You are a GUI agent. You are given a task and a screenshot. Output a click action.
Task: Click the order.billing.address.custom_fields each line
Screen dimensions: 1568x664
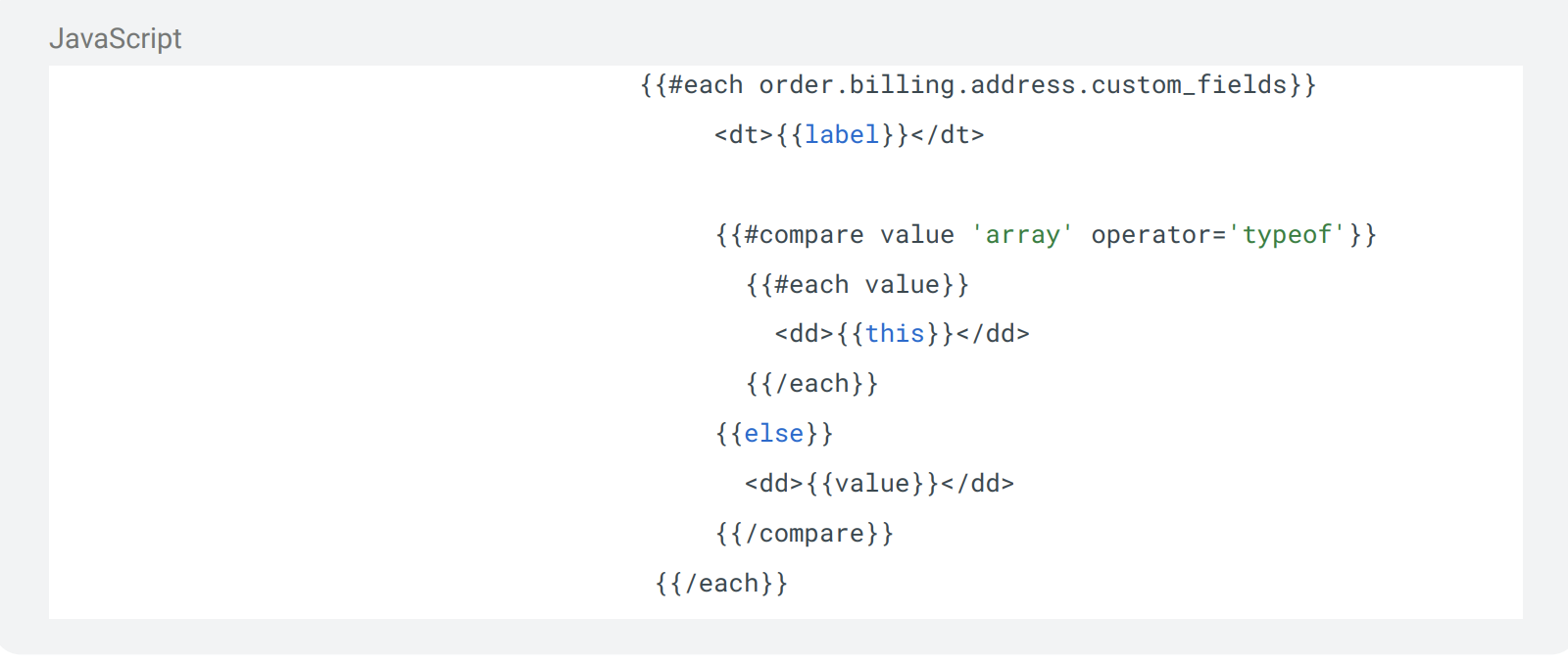coord(978,85)
